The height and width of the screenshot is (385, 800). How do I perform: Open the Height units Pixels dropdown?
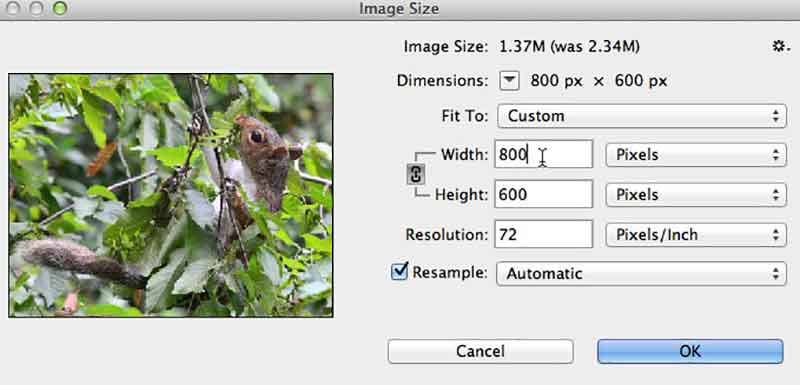pos(696,195)
